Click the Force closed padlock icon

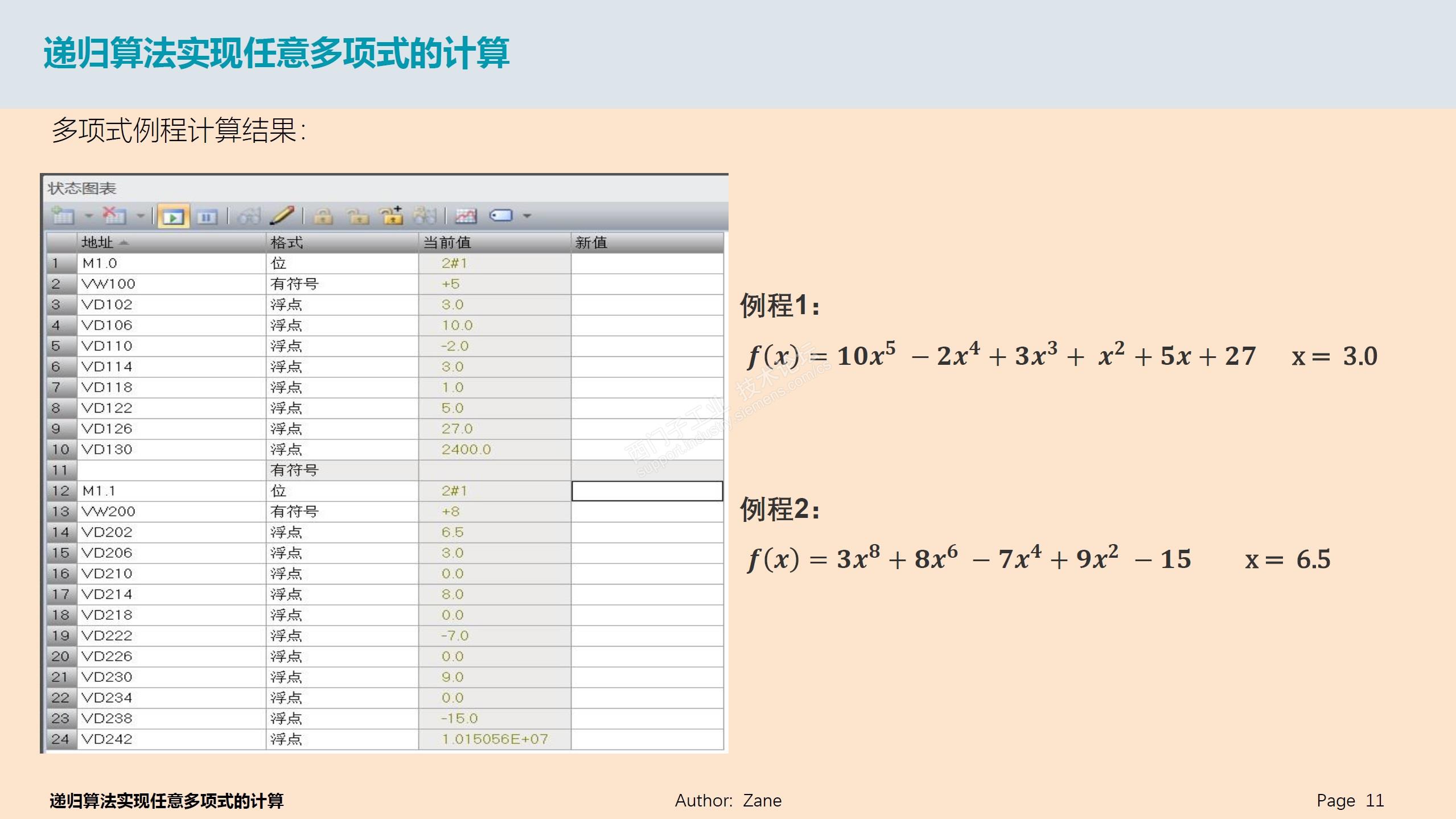[323, 216]
